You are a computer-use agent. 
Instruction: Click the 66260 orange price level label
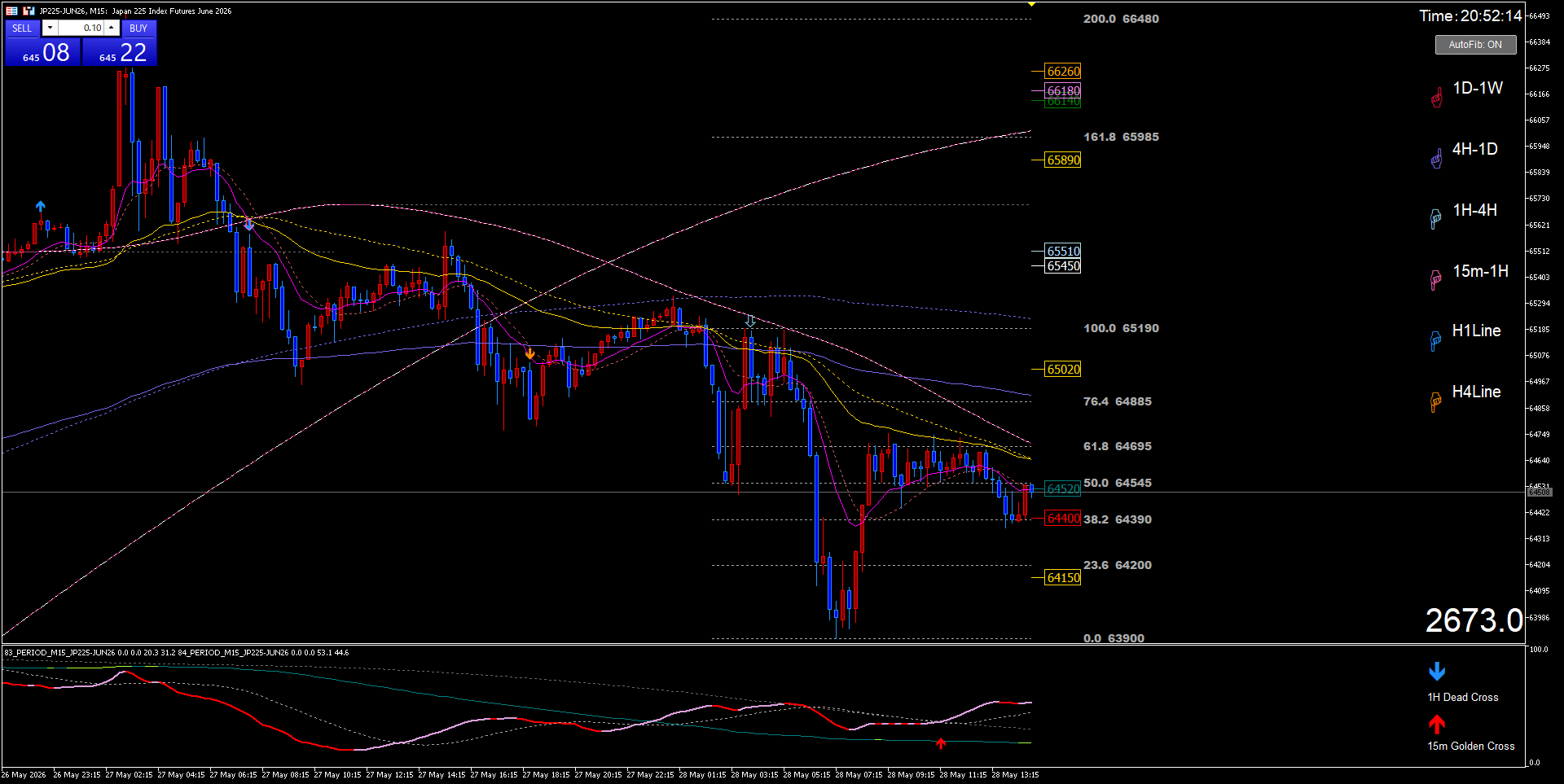point(1063,72)
